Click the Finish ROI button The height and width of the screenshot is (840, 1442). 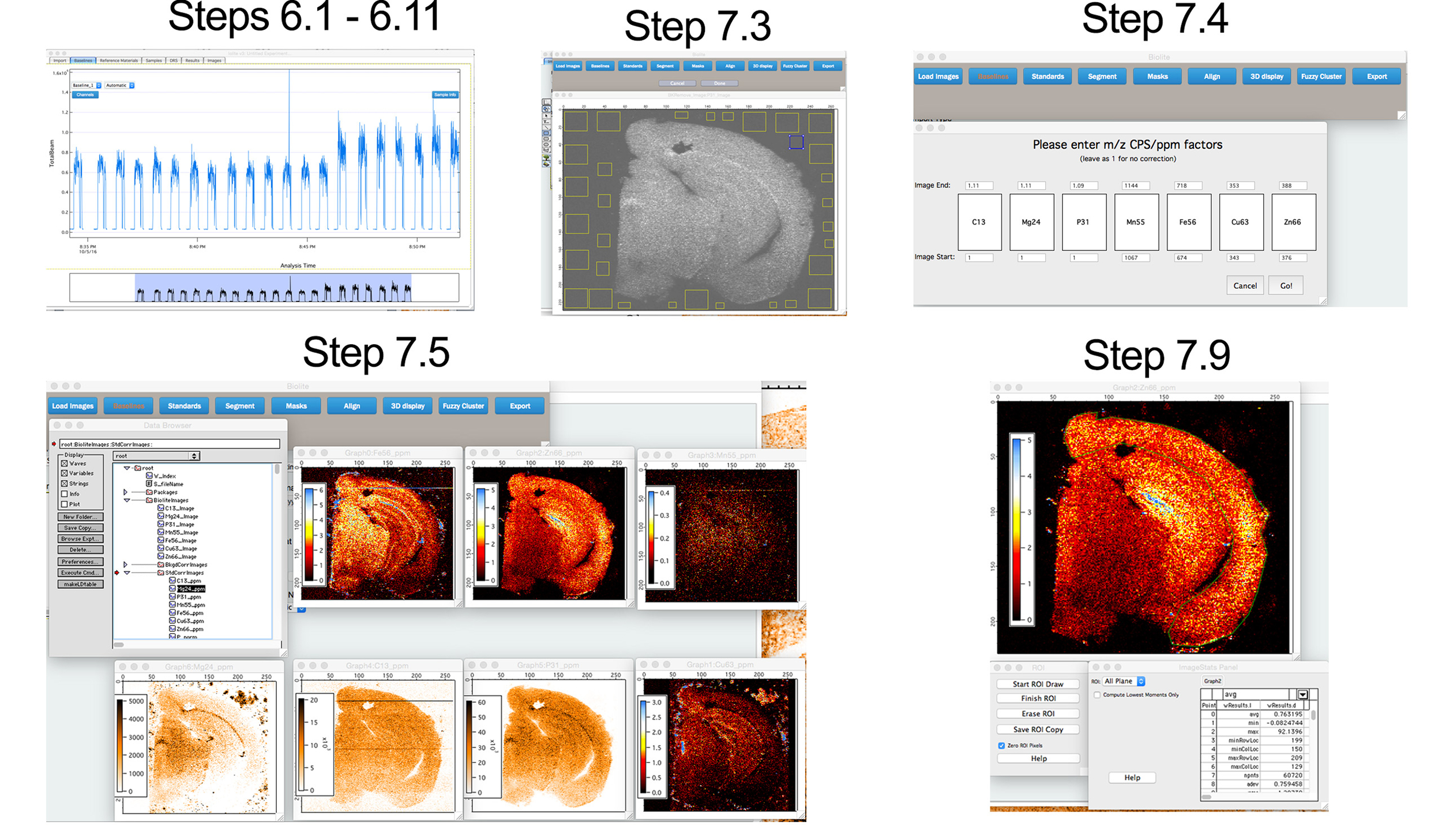1038,698
